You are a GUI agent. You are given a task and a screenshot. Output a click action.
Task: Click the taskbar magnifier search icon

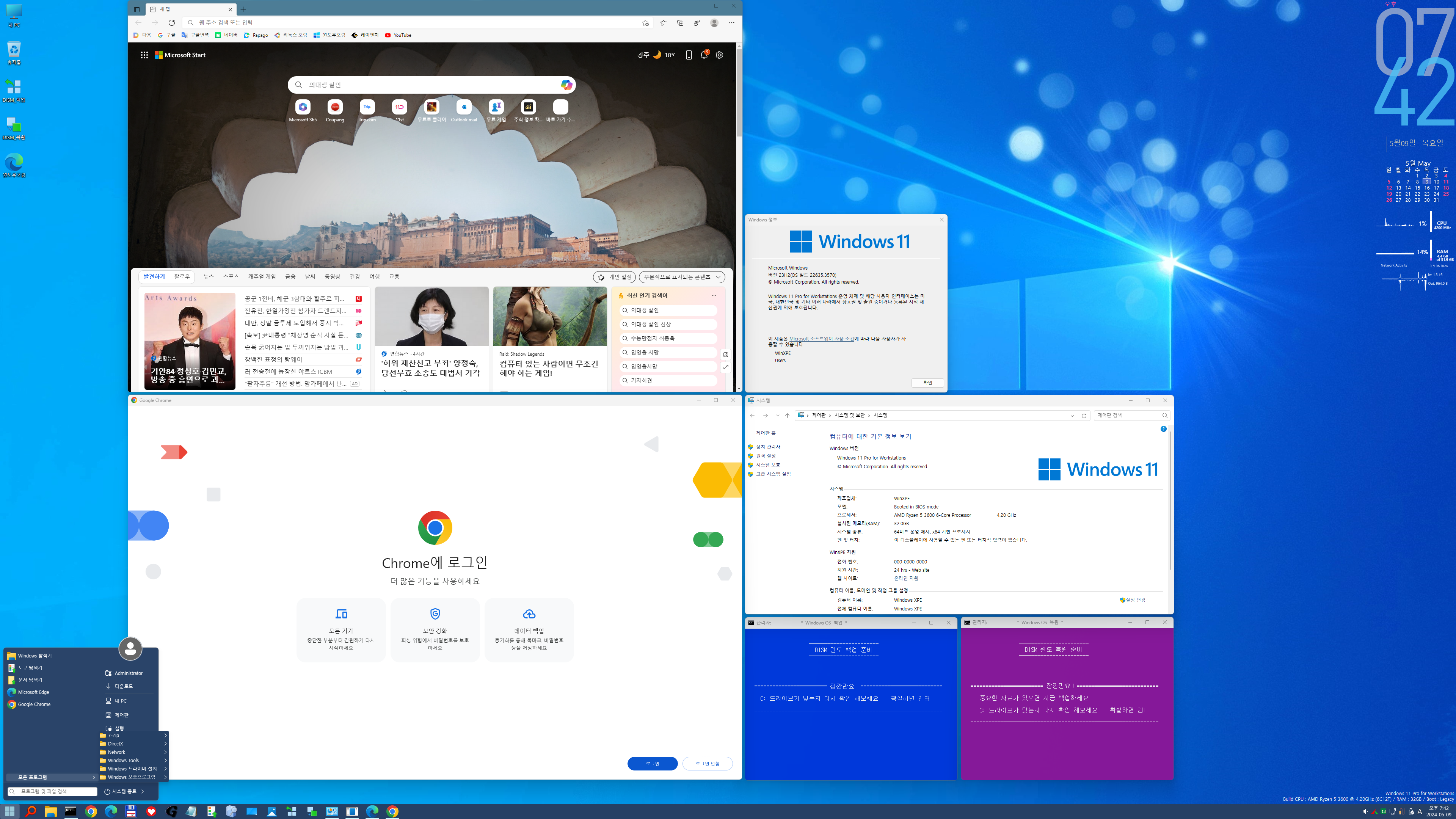[30, 811]
